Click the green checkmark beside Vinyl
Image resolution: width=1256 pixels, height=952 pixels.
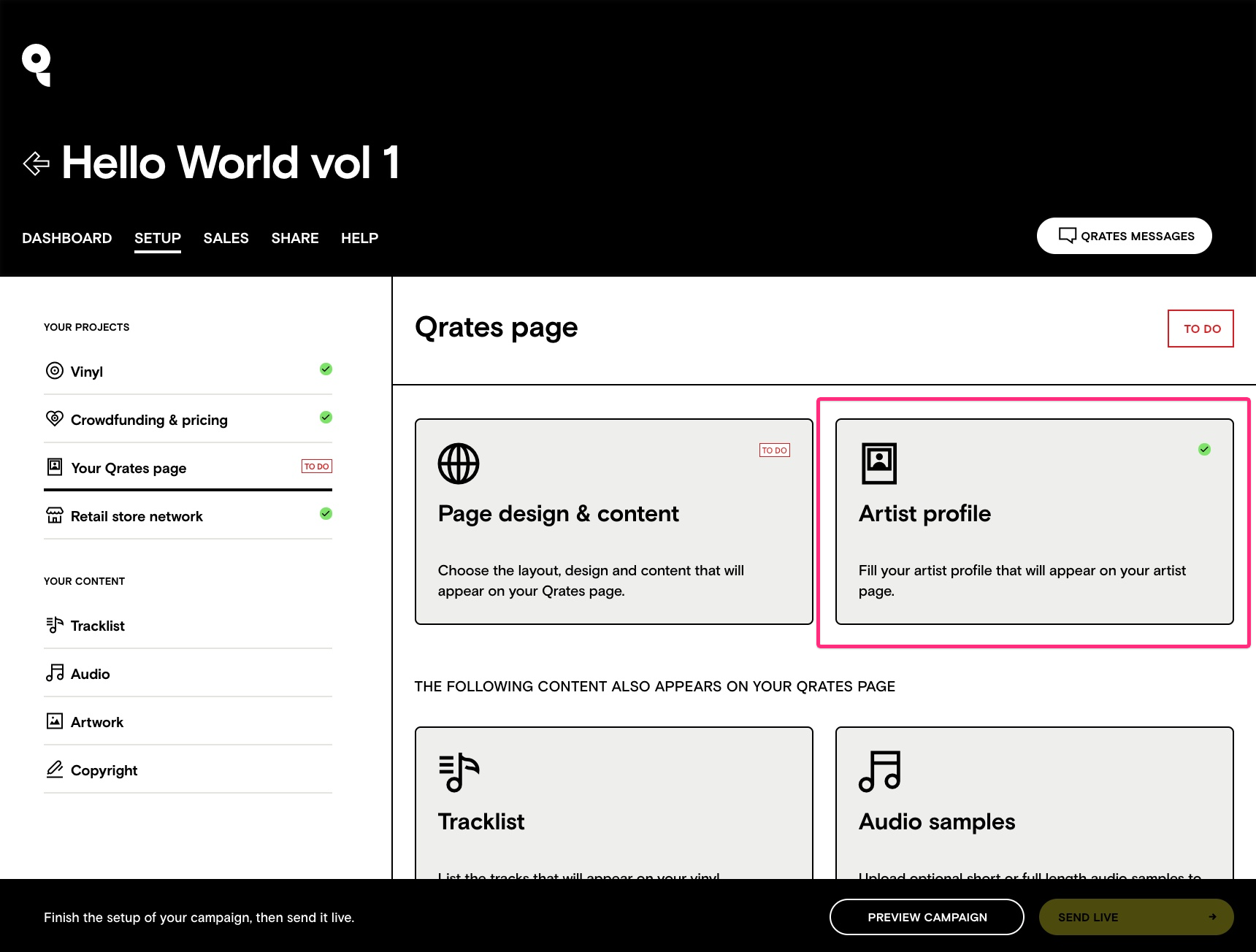pos(326,369)
